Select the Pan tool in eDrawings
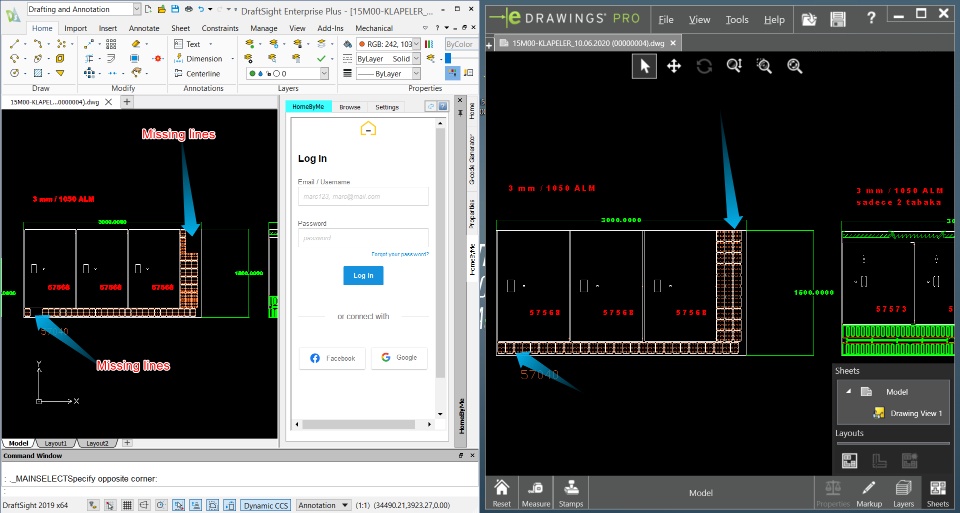The height and width of the screenshot is (513, 960). point(674,66)
